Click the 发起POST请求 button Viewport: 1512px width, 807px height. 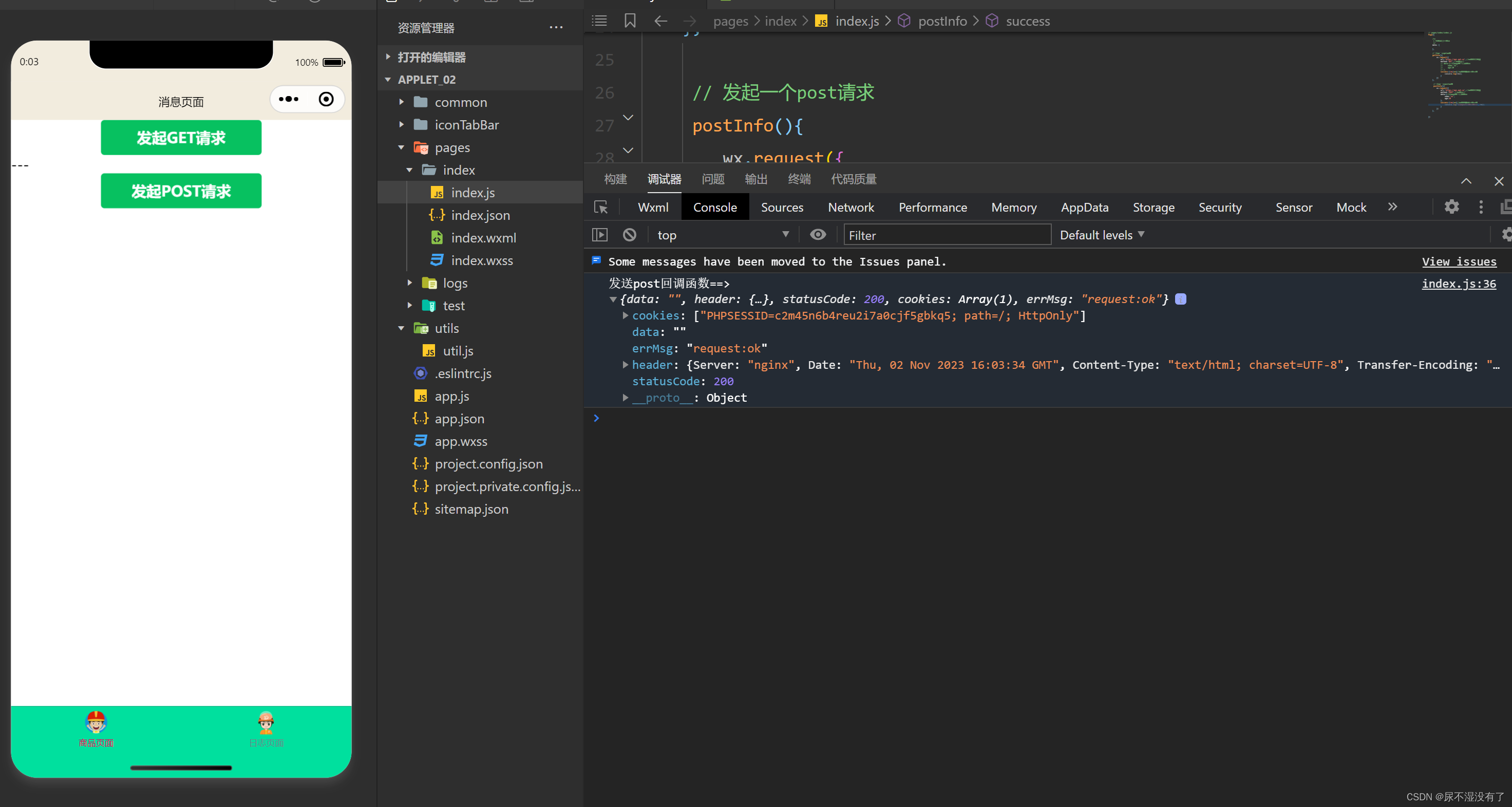181,191
